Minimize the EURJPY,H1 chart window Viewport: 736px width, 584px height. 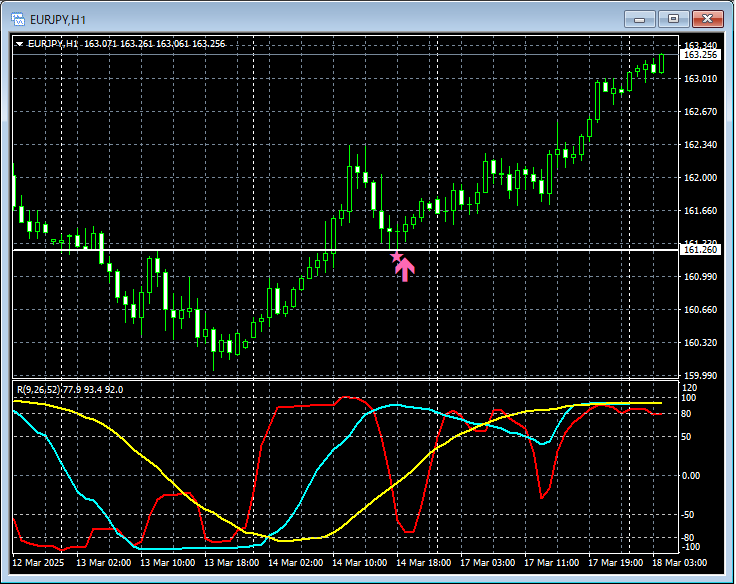pyautogui.click(x=639, y=19)
